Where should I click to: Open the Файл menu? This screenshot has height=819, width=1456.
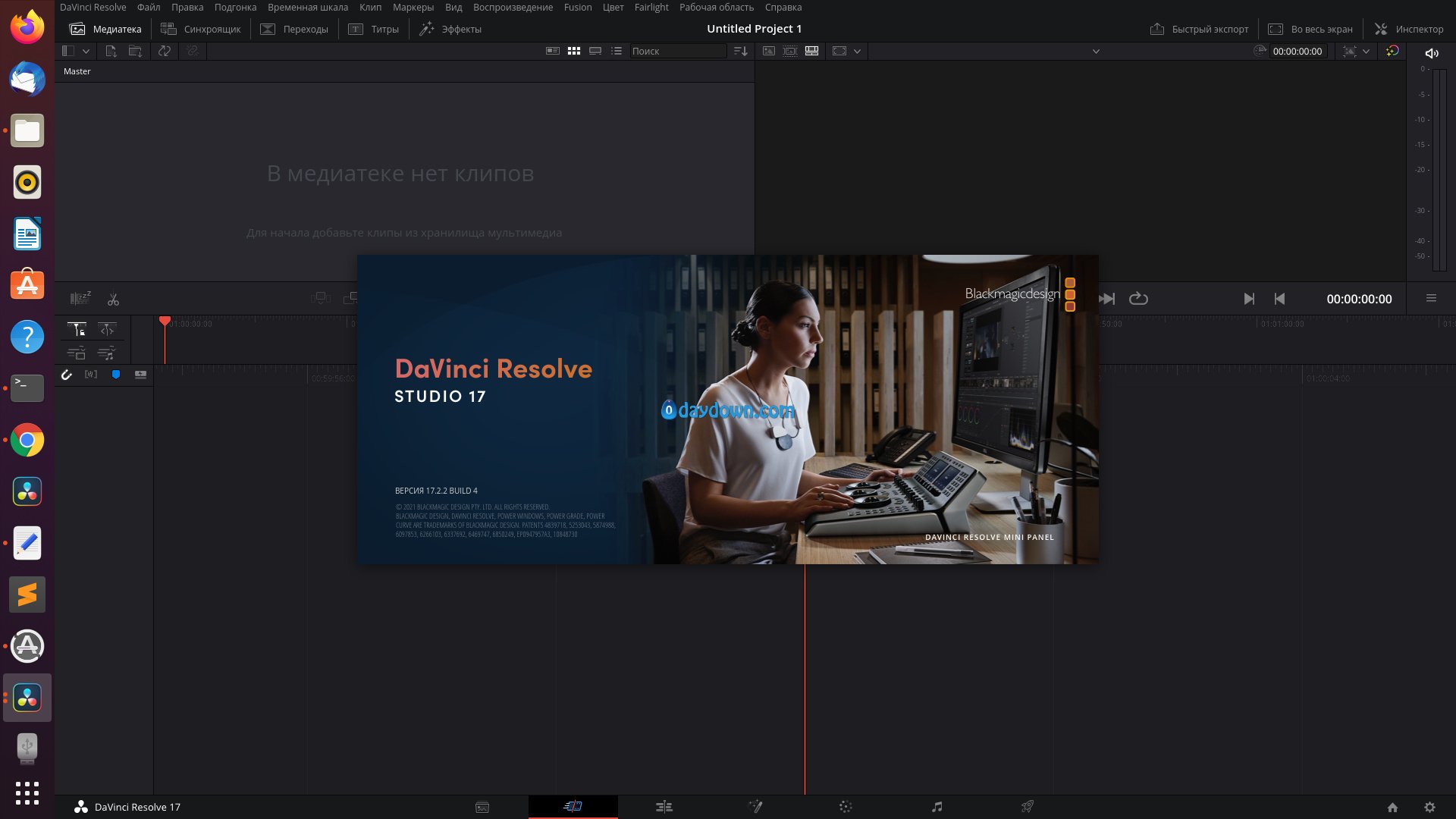click(149, 8)
